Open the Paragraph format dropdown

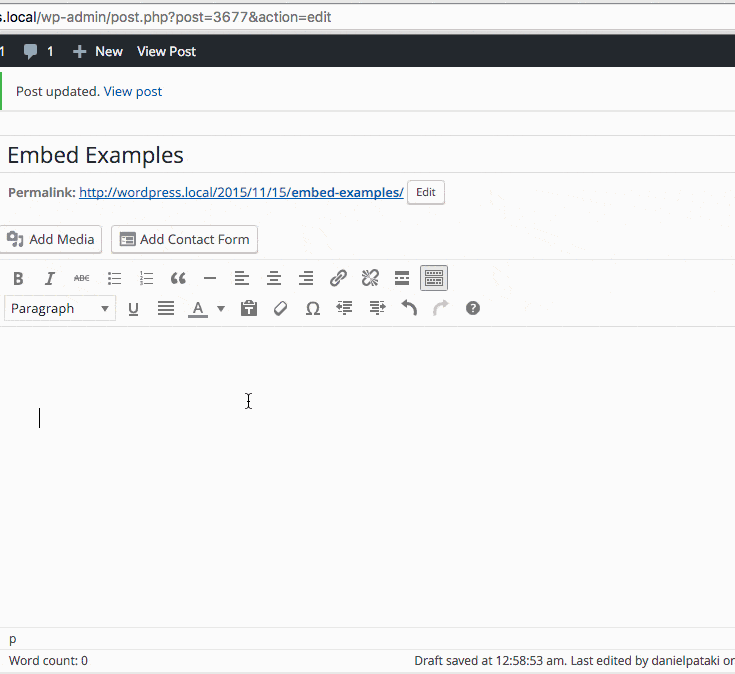(60, 308)
